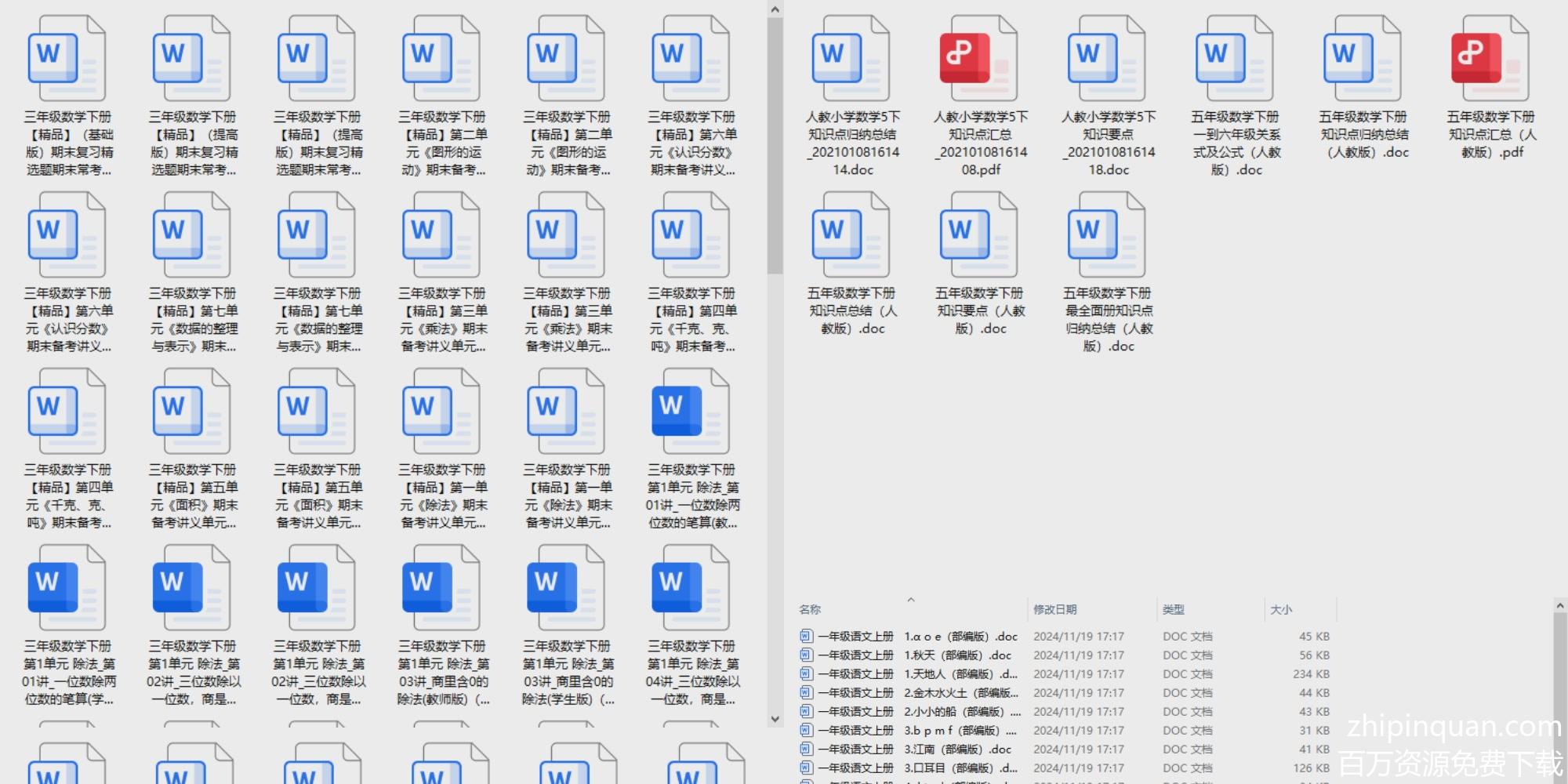Sort the file list by 大小 column
The image size is (1568, 784).
(1281, 609)
